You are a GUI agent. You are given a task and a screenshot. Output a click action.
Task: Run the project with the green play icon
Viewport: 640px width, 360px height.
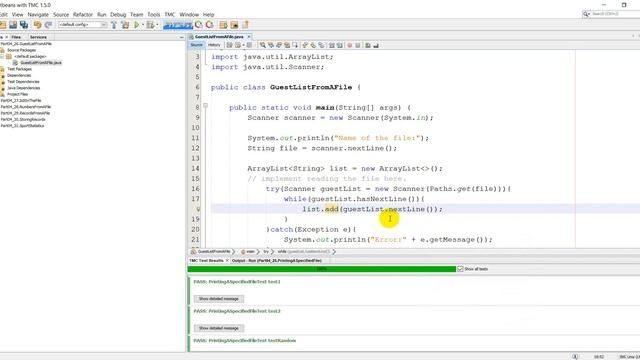pos(137,25)
